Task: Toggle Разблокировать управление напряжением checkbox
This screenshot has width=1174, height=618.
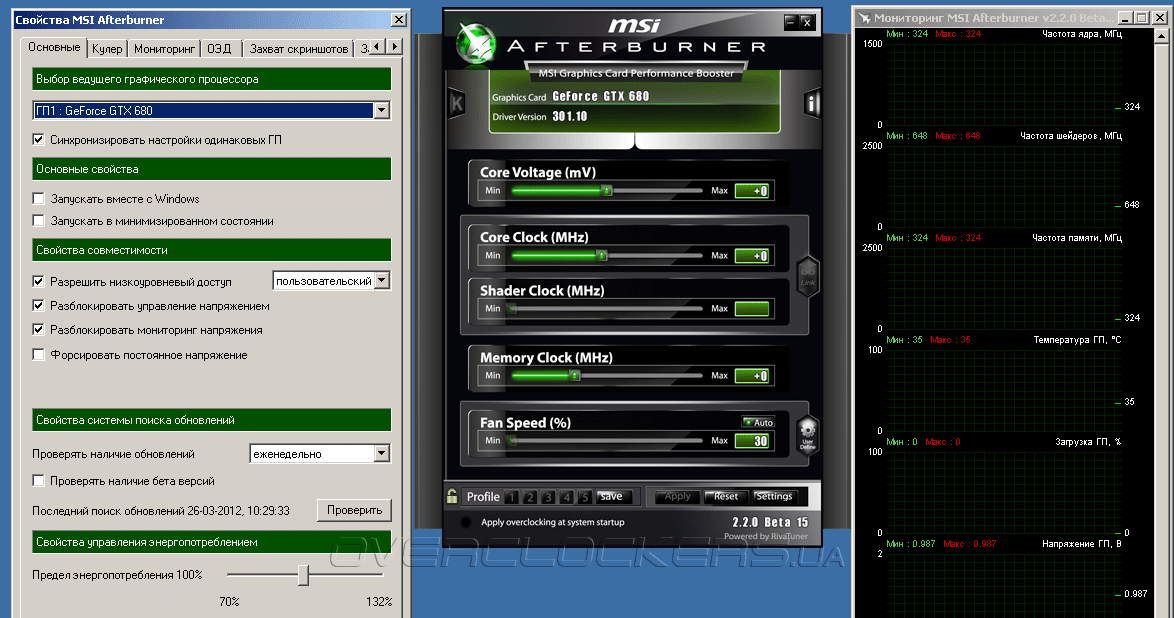Action: pyautogui.click(x=38, y=306)
